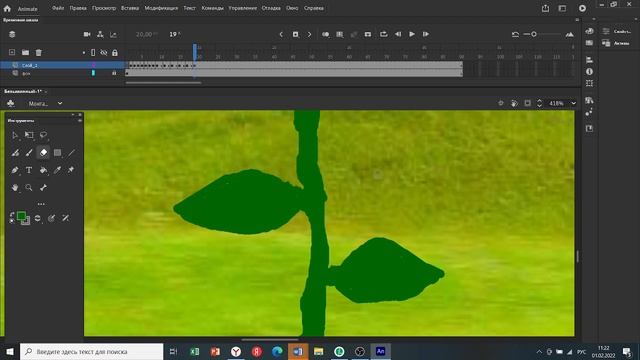Select the Hand tool
The image size is (640, 360).
(15, 188)
